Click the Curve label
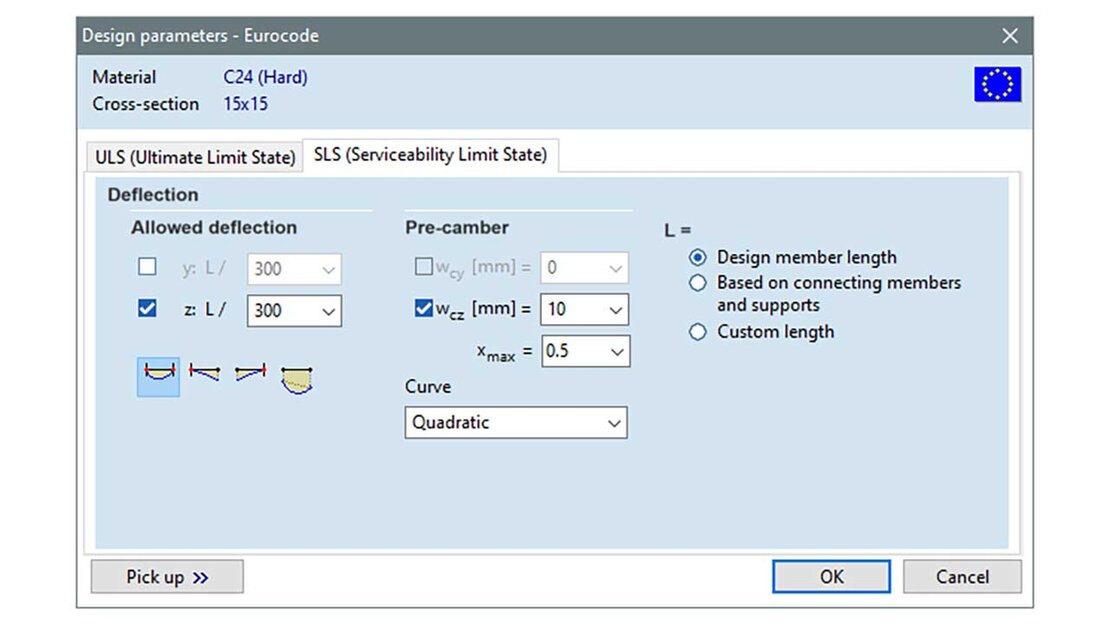 click(428, 387)
